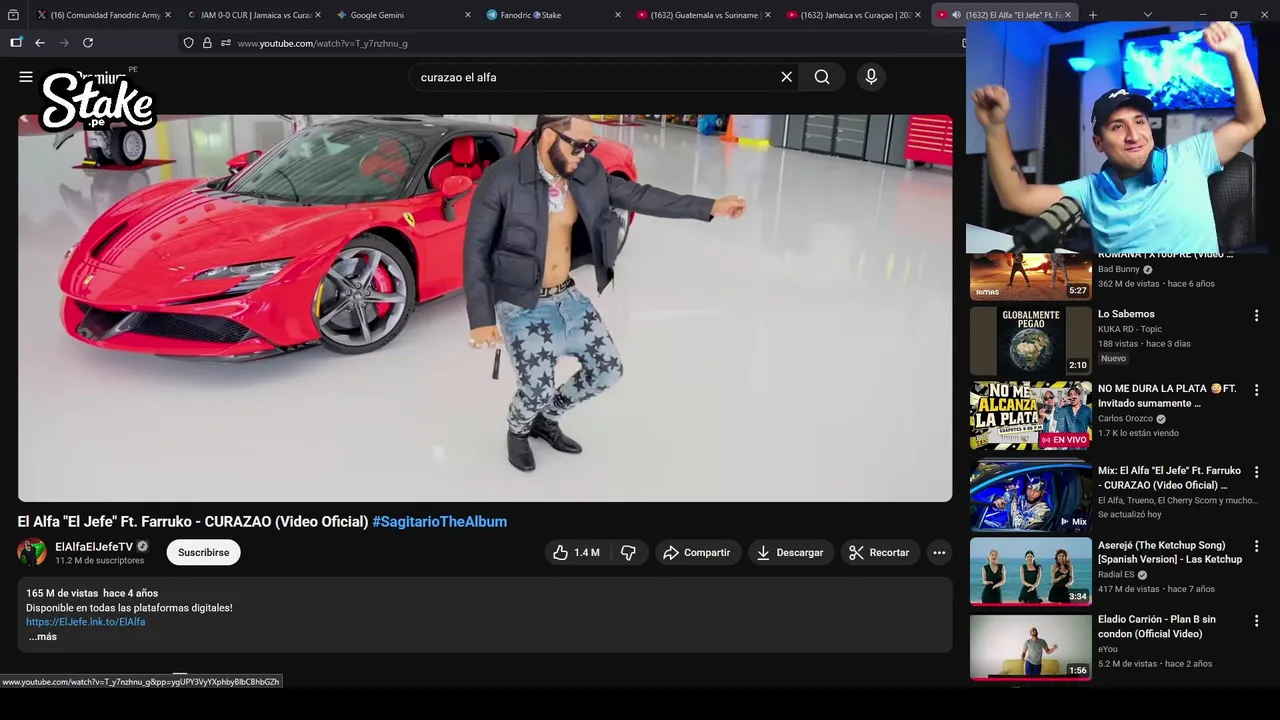Viewport: 1280px width, 720px height.
Task: Open Lo Sabemos video thumbnail
Action: click(x=1030, y=341)
